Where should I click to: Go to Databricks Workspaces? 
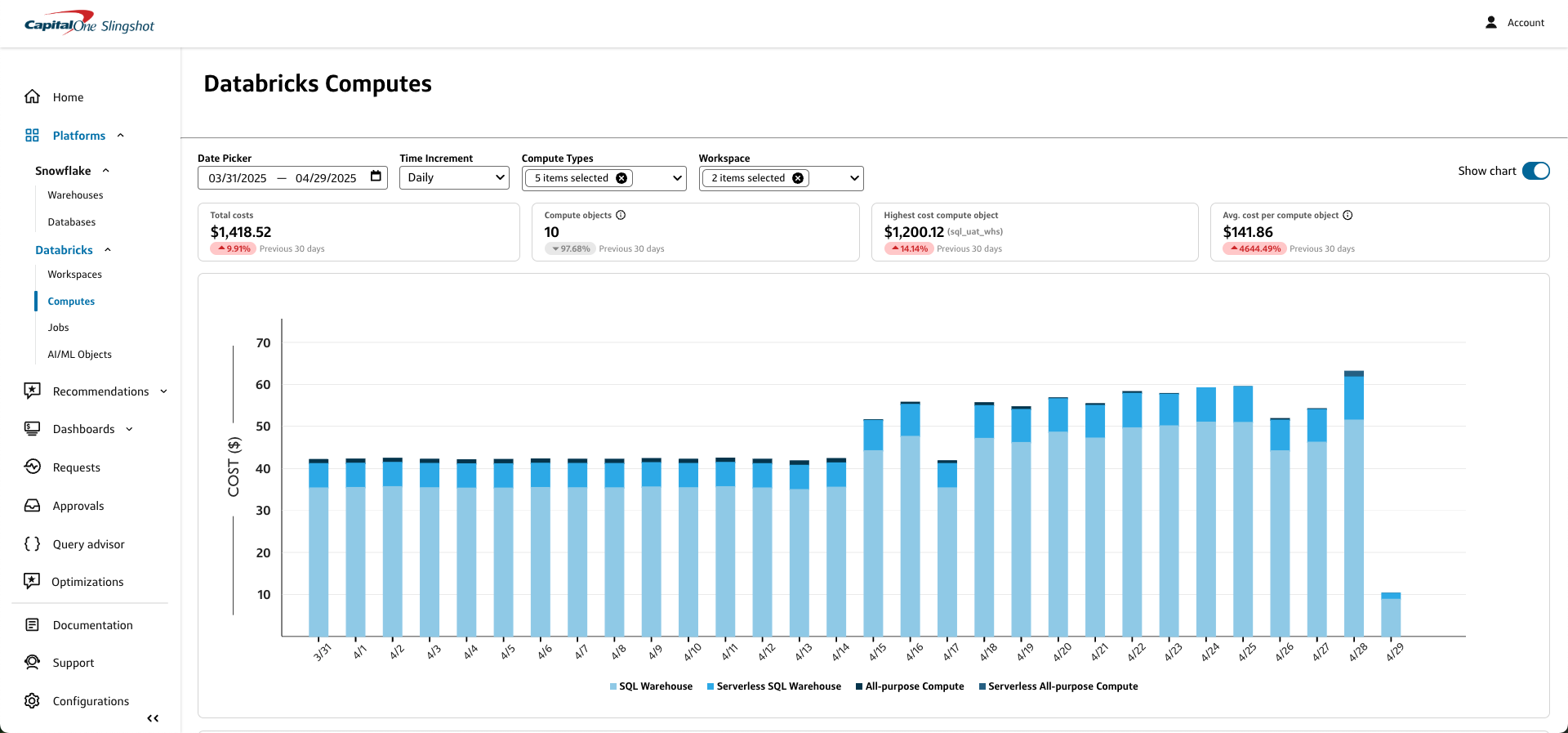(x=74, y=275)
